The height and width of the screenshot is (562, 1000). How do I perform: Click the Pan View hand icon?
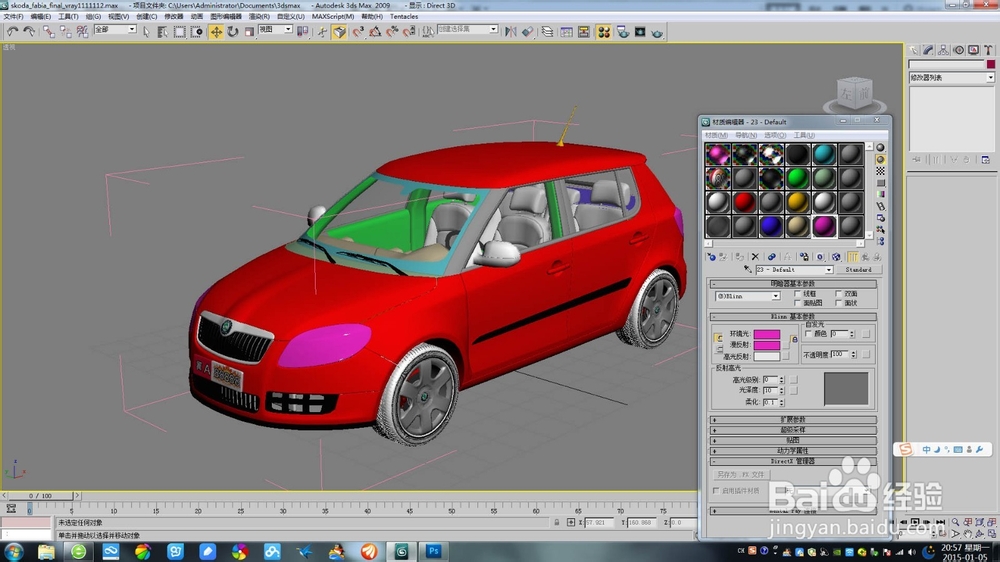pos(967,534)
